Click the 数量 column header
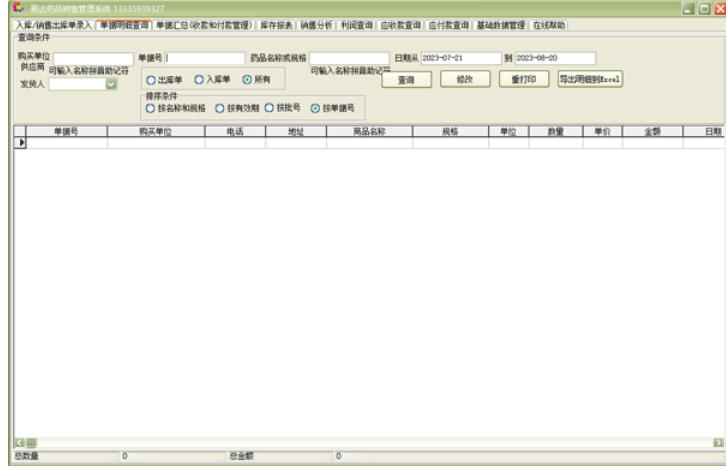Screen dimensions: 726x468 tap(556, 131)
